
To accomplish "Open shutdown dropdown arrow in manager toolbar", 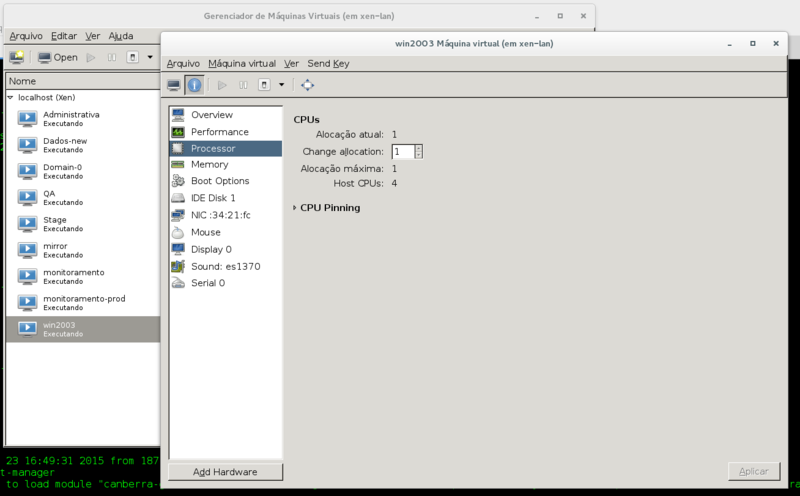I will (x=150, y=57).
